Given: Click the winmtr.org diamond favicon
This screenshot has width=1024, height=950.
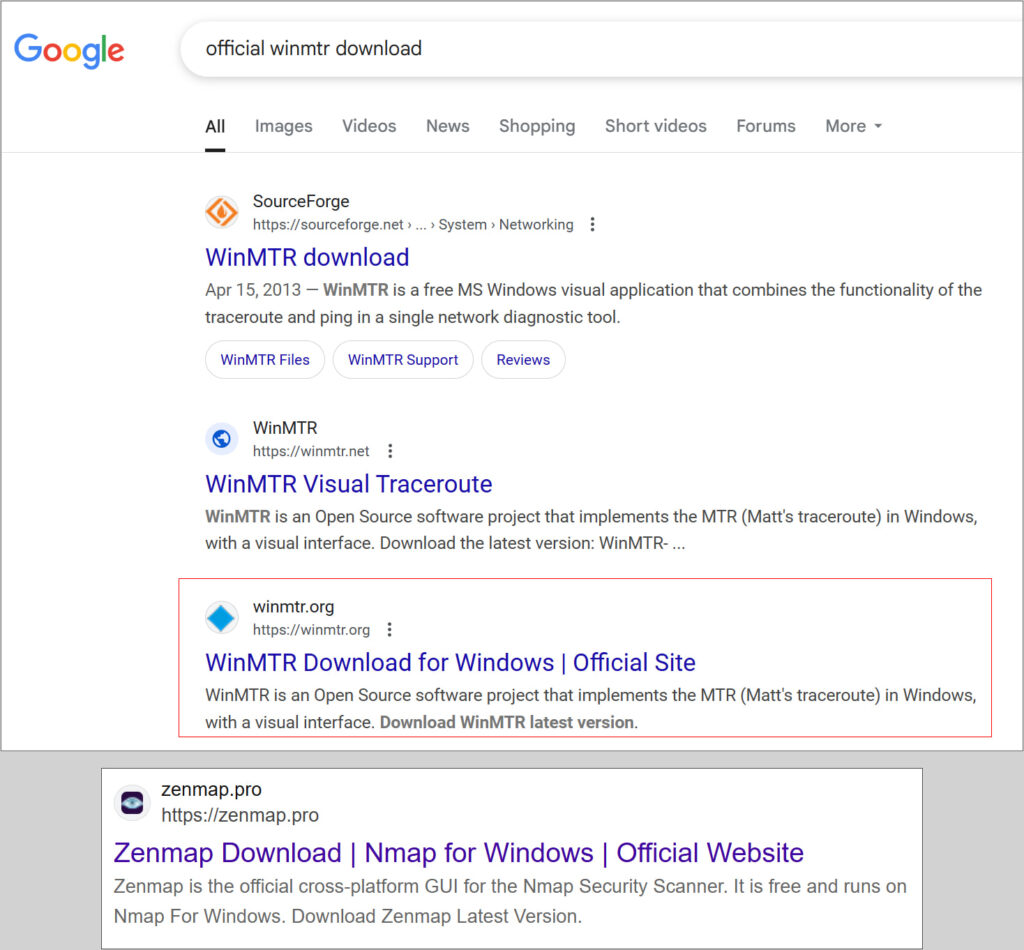Looking at the screenshot, I should 221,617.
